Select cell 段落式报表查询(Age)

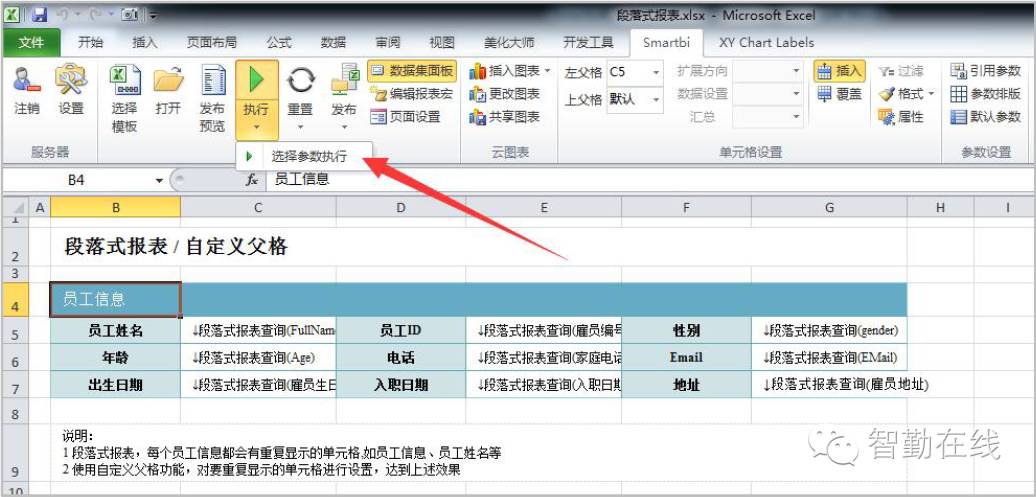[258, 358]
